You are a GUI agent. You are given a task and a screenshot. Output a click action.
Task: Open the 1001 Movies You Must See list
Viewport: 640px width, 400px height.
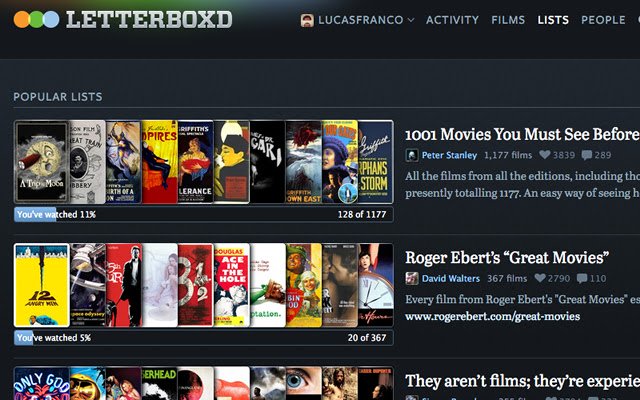point(522,134)
